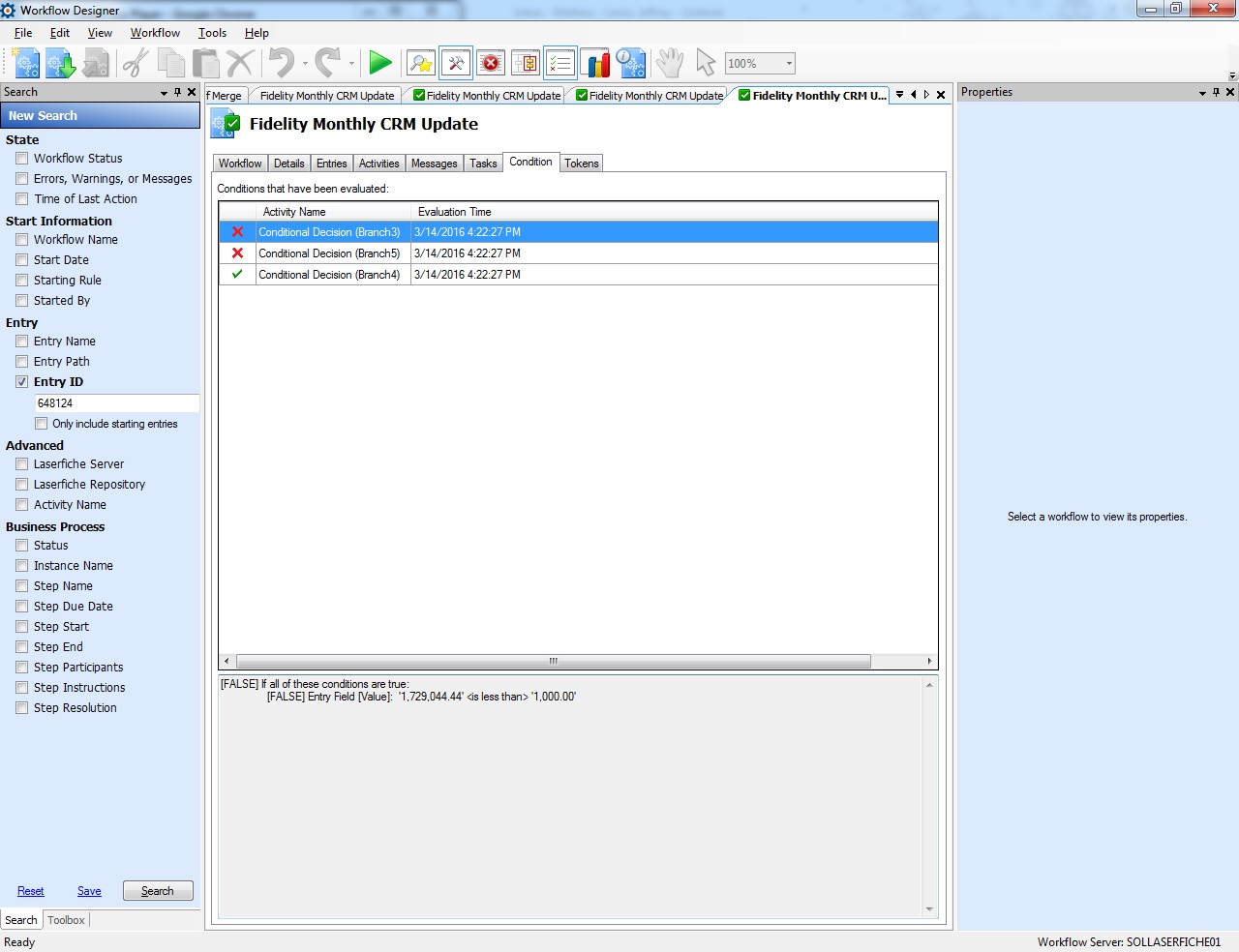Click the Entry ID field containing 648124

[x=116, y=403]
